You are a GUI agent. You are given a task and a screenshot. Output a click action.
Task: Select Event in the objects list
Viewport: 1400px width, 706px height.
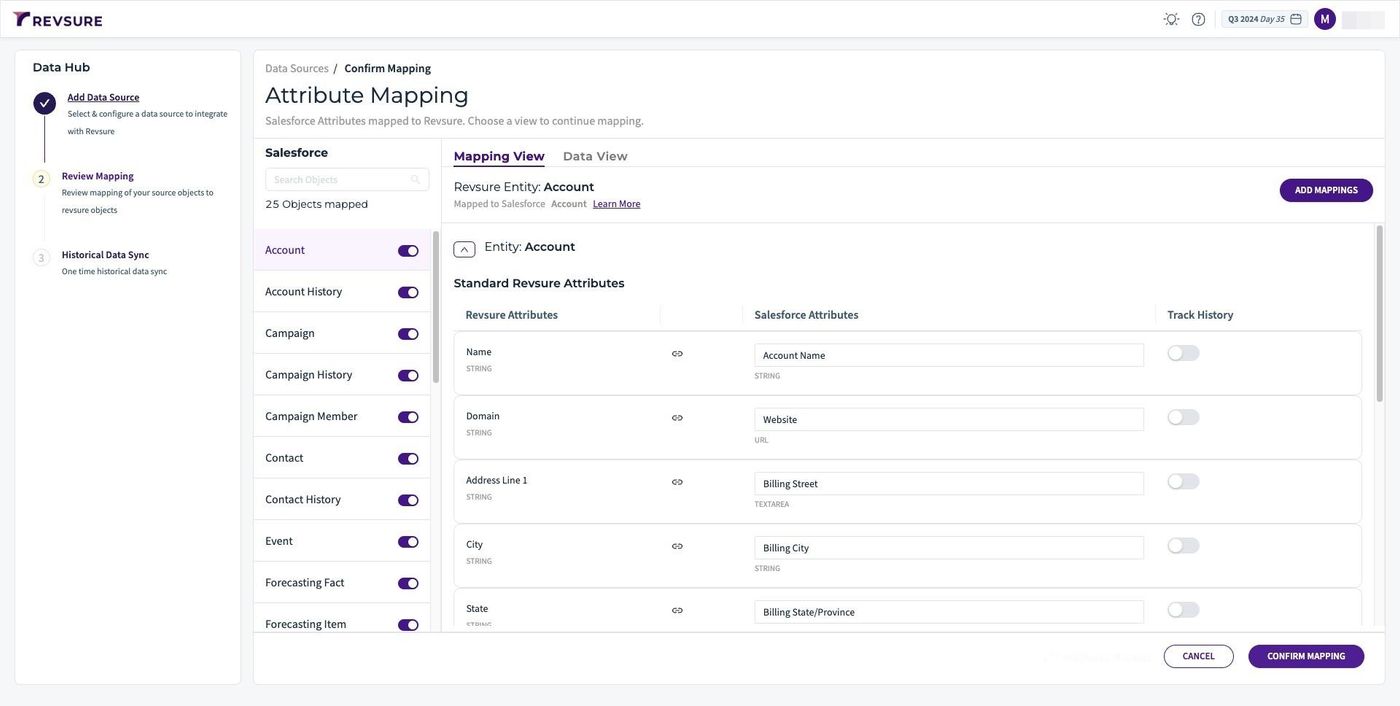click(x=342, y=541)
